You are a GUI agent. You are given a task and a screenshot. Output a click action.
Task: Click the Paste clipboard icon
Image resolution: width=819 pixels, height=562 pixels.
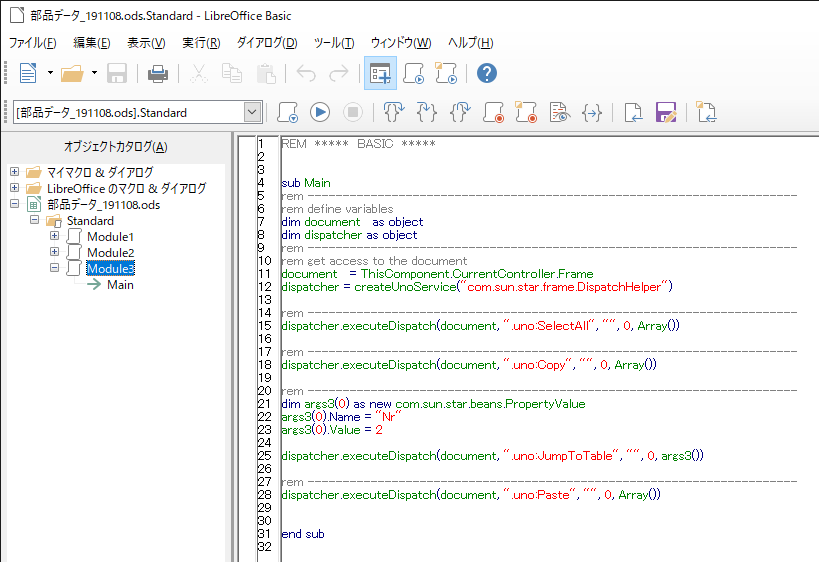[x=266, y=73]
